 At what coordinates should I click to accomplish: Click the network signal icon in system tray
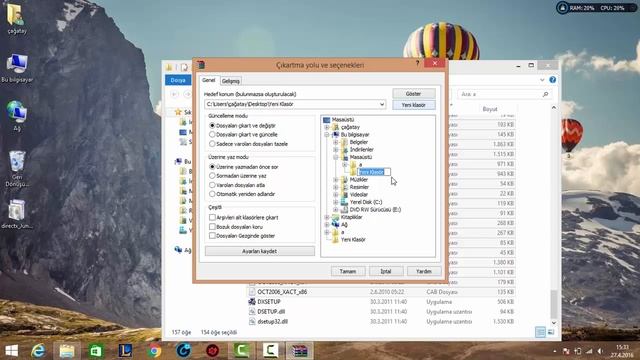click(589, 351)
